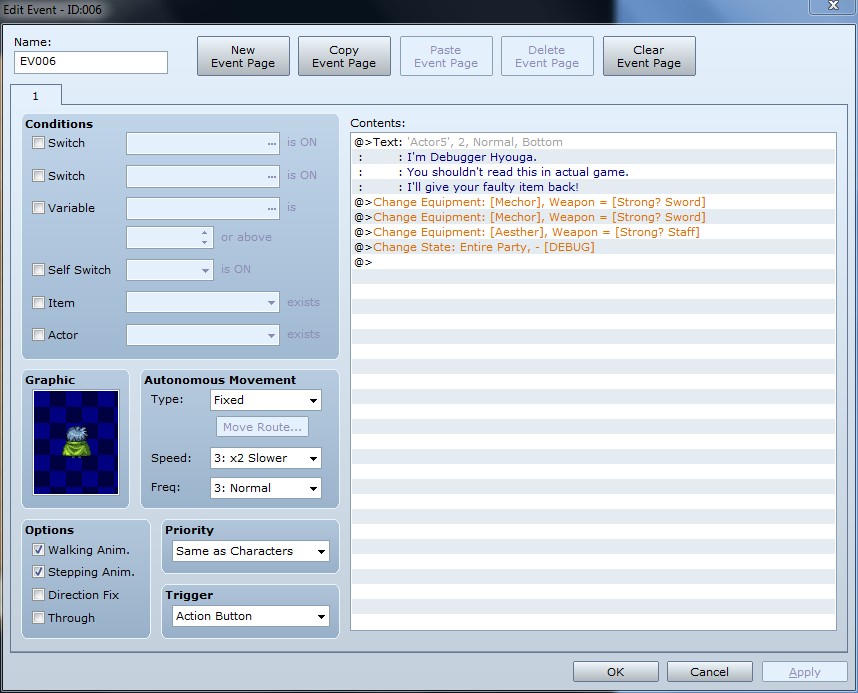Enable the Variable condition checkbox

tap(38, 208)
